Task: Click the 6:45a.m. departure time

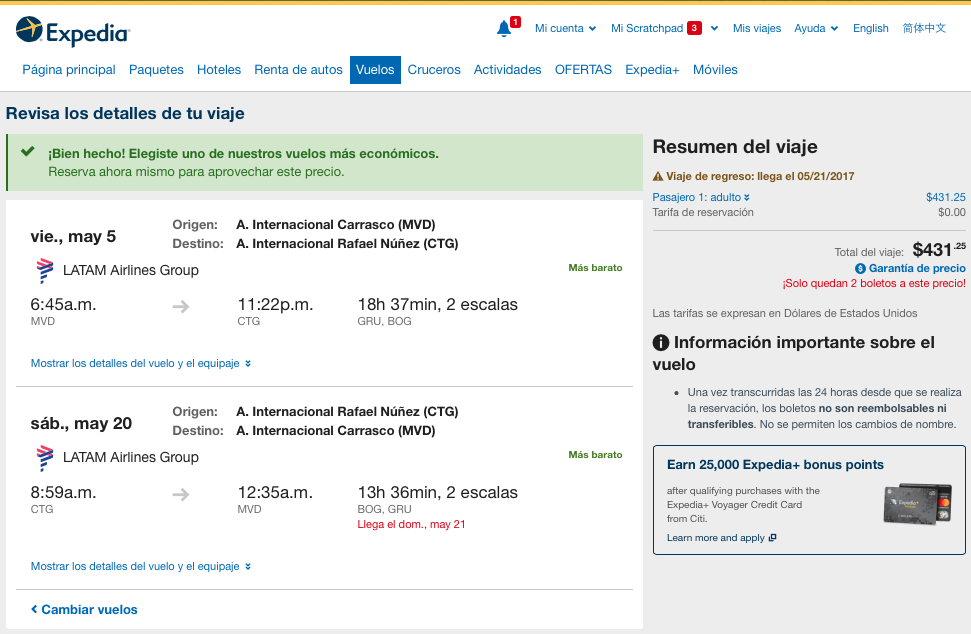Action: [x=63, y=305]
